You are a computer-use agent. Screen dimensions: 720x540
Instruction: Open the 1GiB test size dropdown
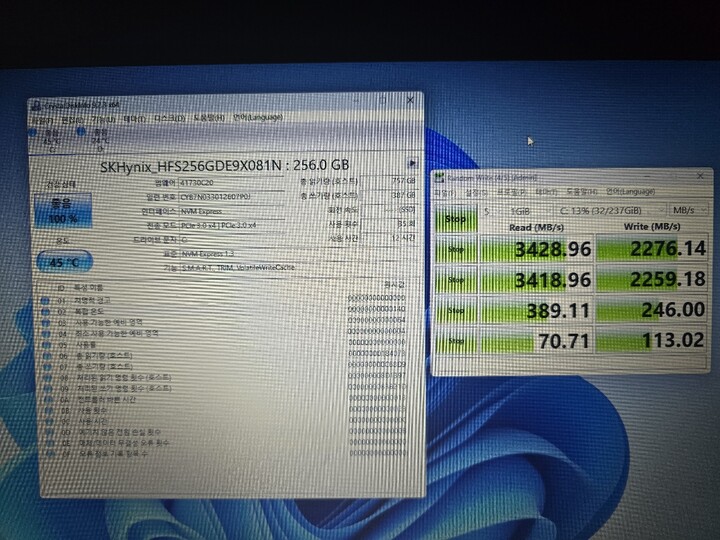(x=528, y=211)
